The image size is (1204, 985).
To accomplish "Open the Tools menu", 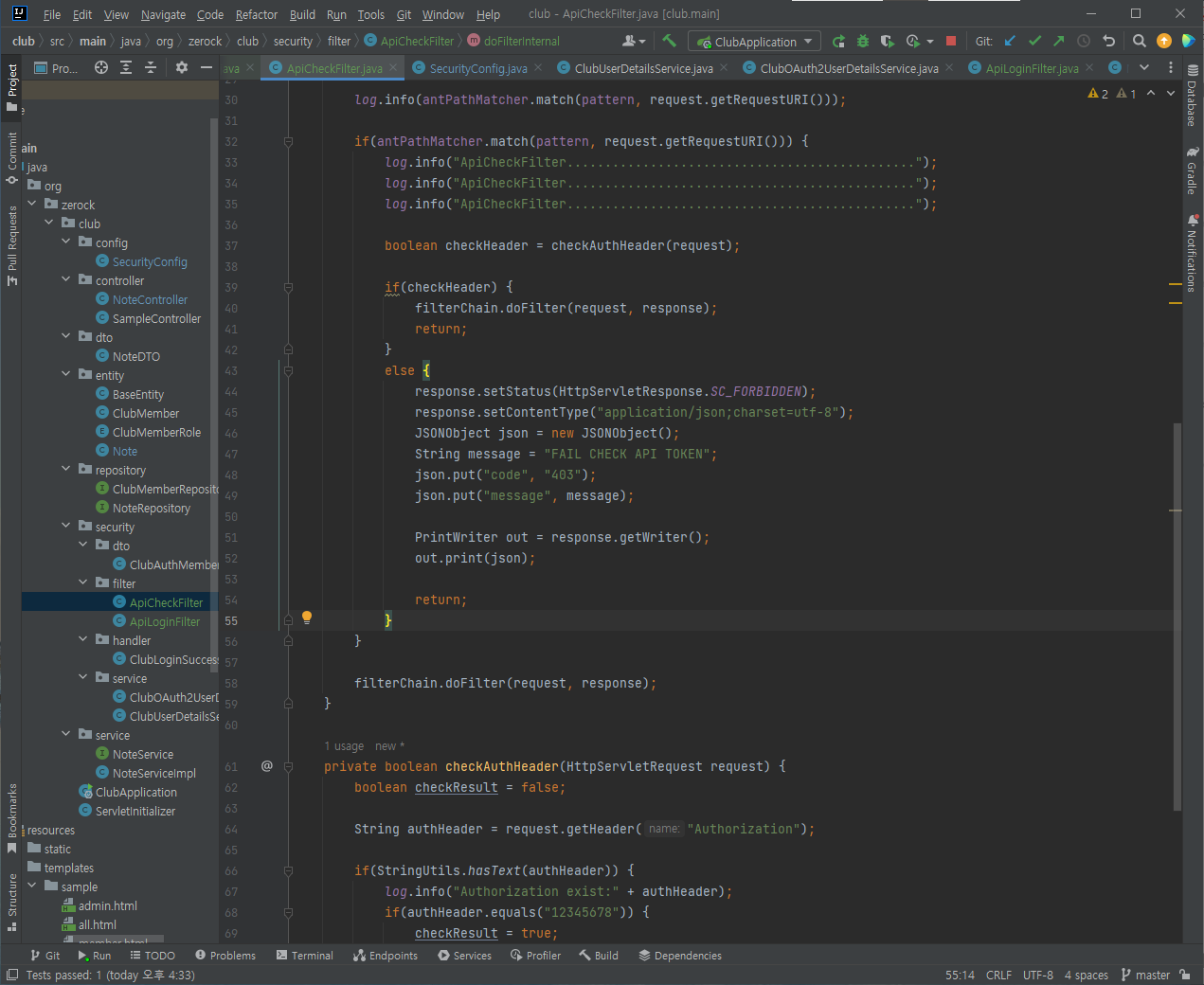I will tap(371, 14).
